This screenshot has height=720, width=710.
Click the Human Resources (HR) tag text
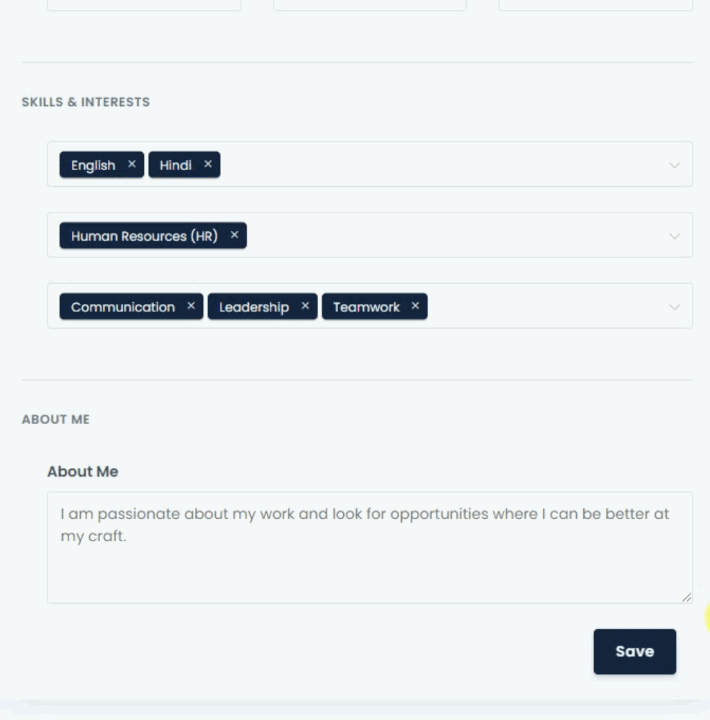(x=144, y=236)
